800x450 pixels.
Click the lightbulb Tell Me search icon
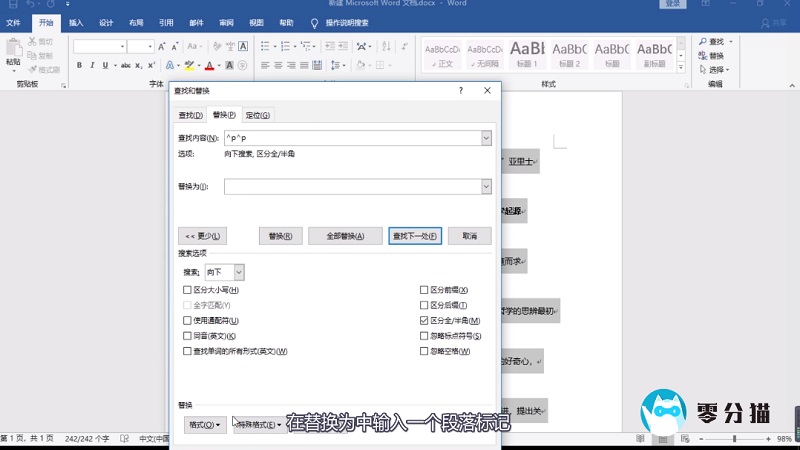[315, 22]
